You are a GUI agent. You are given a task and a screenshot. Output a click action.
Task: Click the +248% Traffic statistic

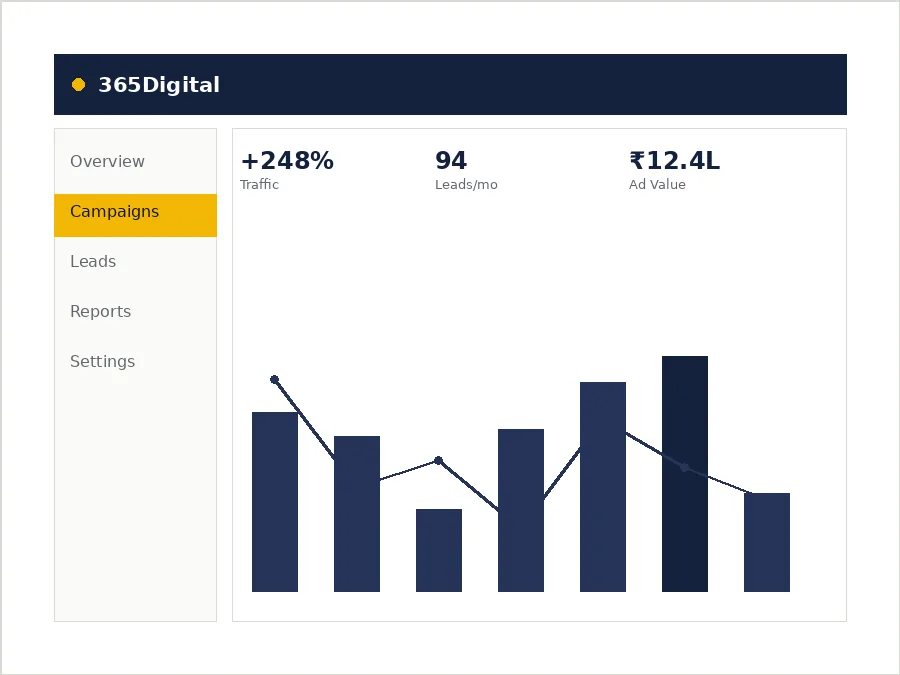coord(287,170)
